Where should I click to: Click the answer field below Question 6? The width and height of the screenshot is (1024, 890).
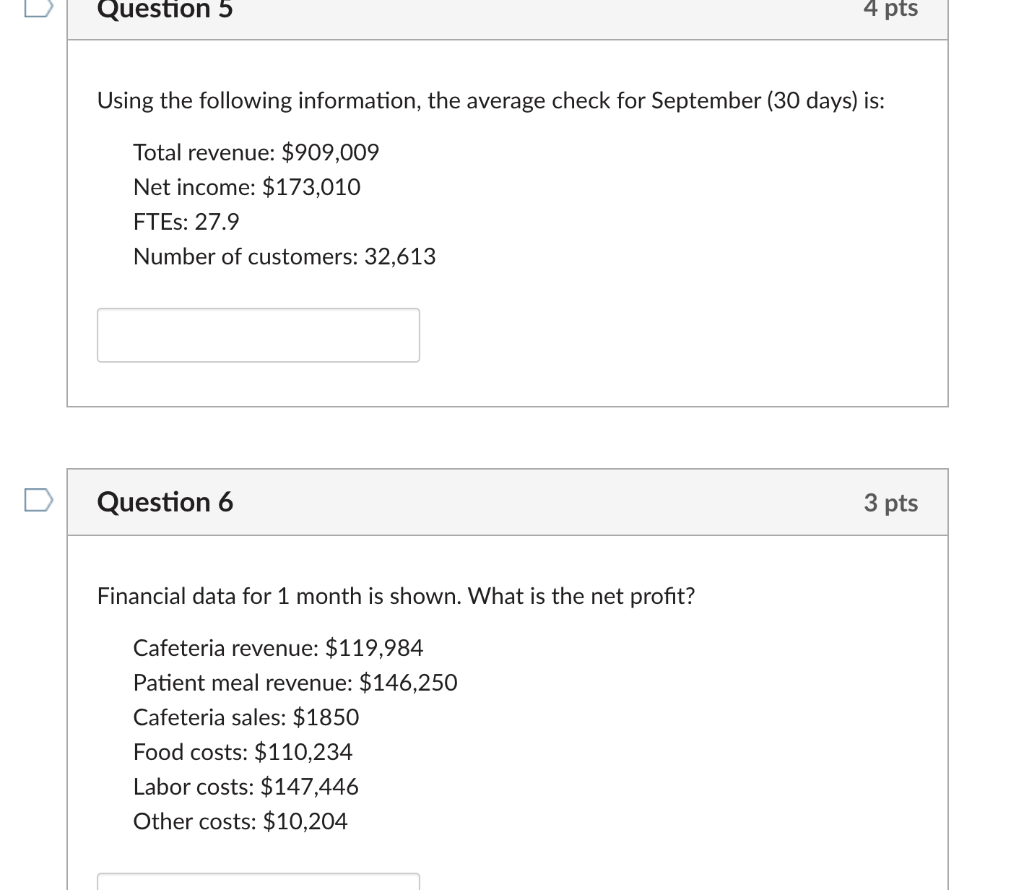pyautogui.click(x=258, y=884)
